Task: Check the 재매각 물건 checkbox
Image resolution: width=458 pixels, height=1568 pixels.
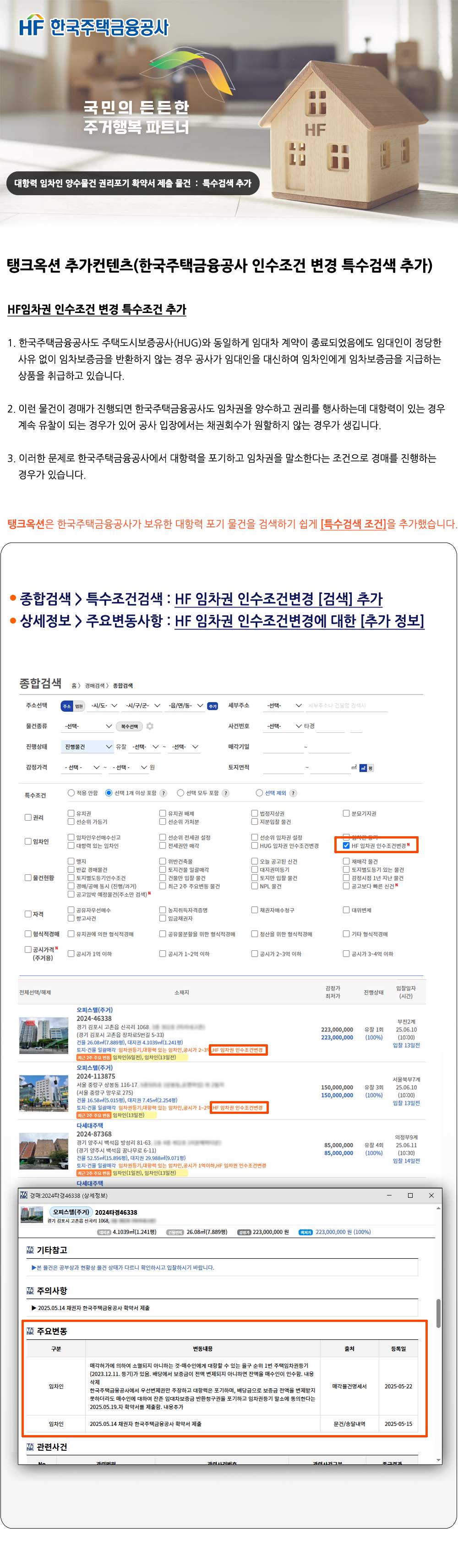Action: 346,861
